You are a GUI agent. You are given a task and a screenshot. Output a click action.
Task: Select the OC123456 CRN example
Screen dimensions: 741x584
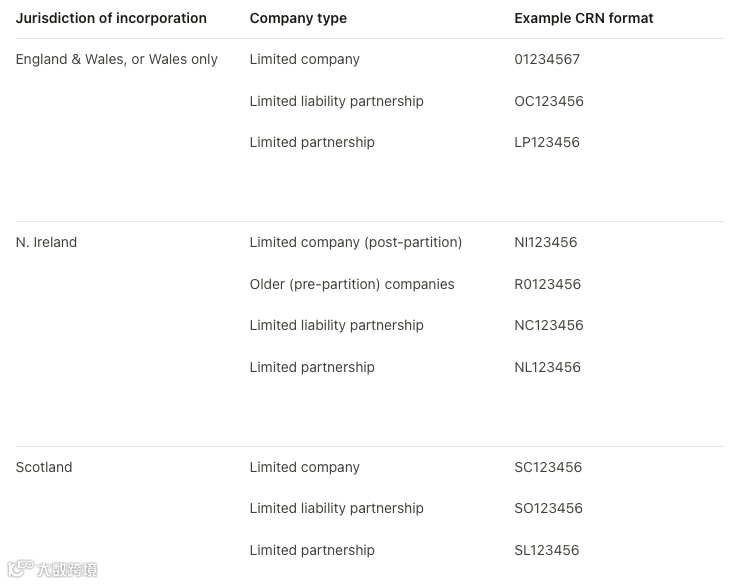549,101
